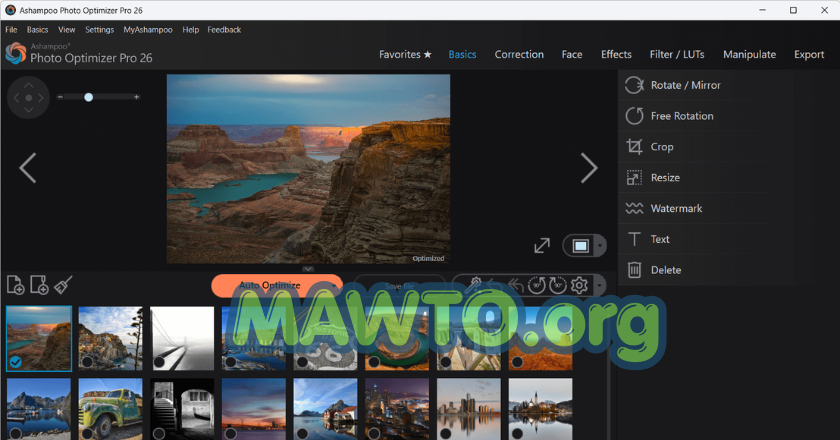
Task: Open the View menu
Action: click(66, 30)
